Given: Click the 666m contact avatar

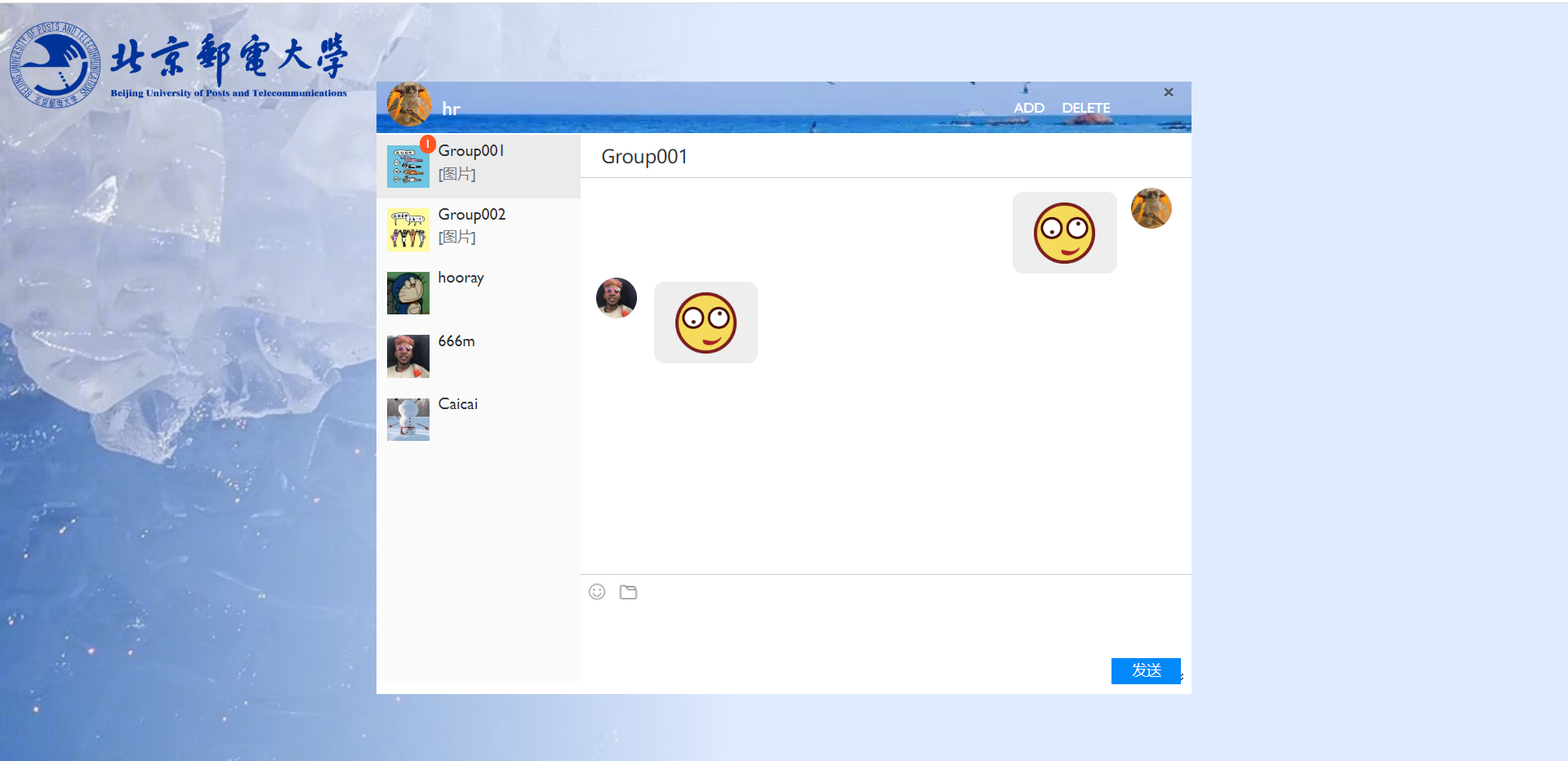Looking at the screenshot, I should pos(408,356).
